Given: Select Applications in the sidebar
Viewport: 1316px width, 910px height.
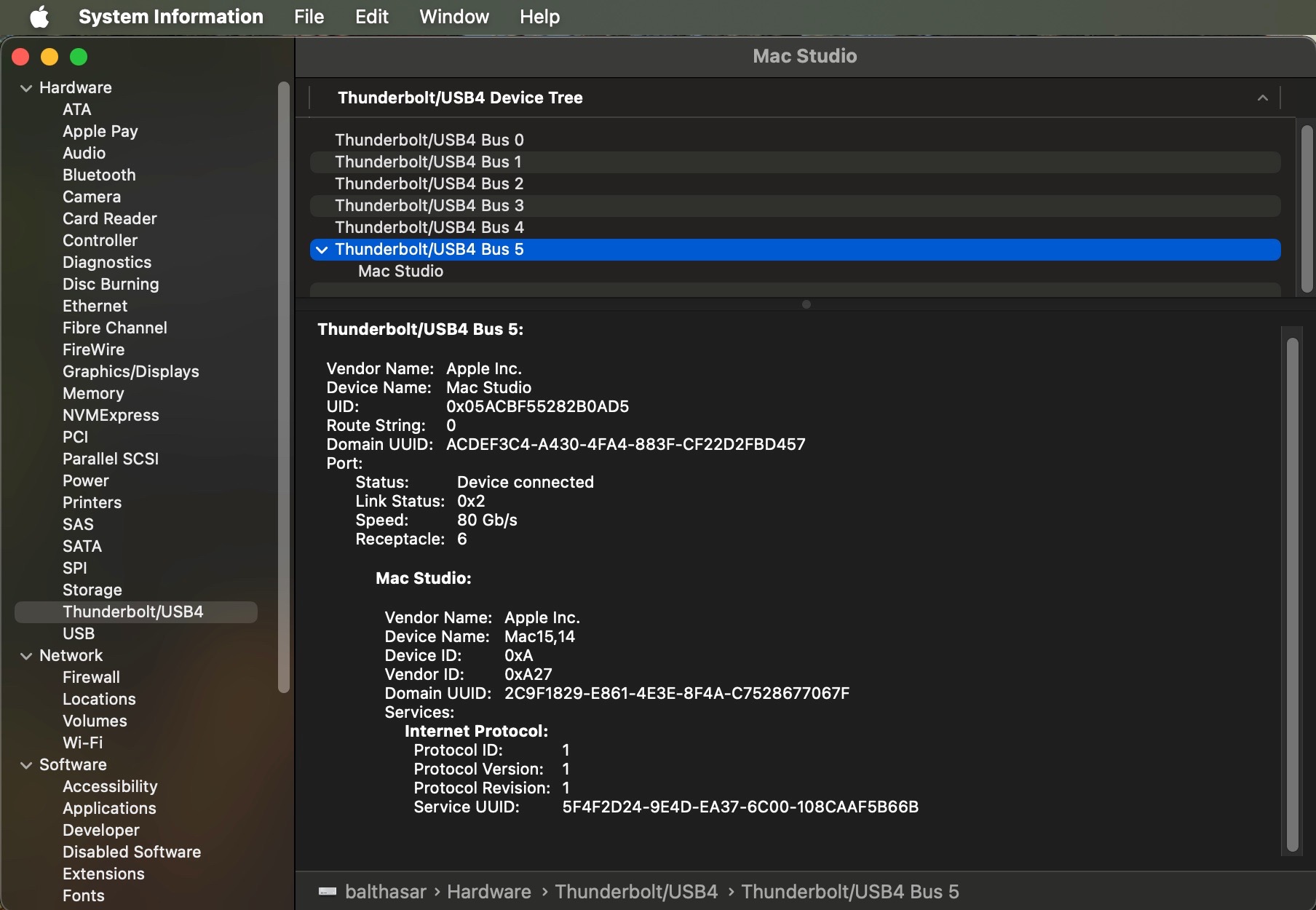Looking at the screenshot, I should click(x=109, y=808).
